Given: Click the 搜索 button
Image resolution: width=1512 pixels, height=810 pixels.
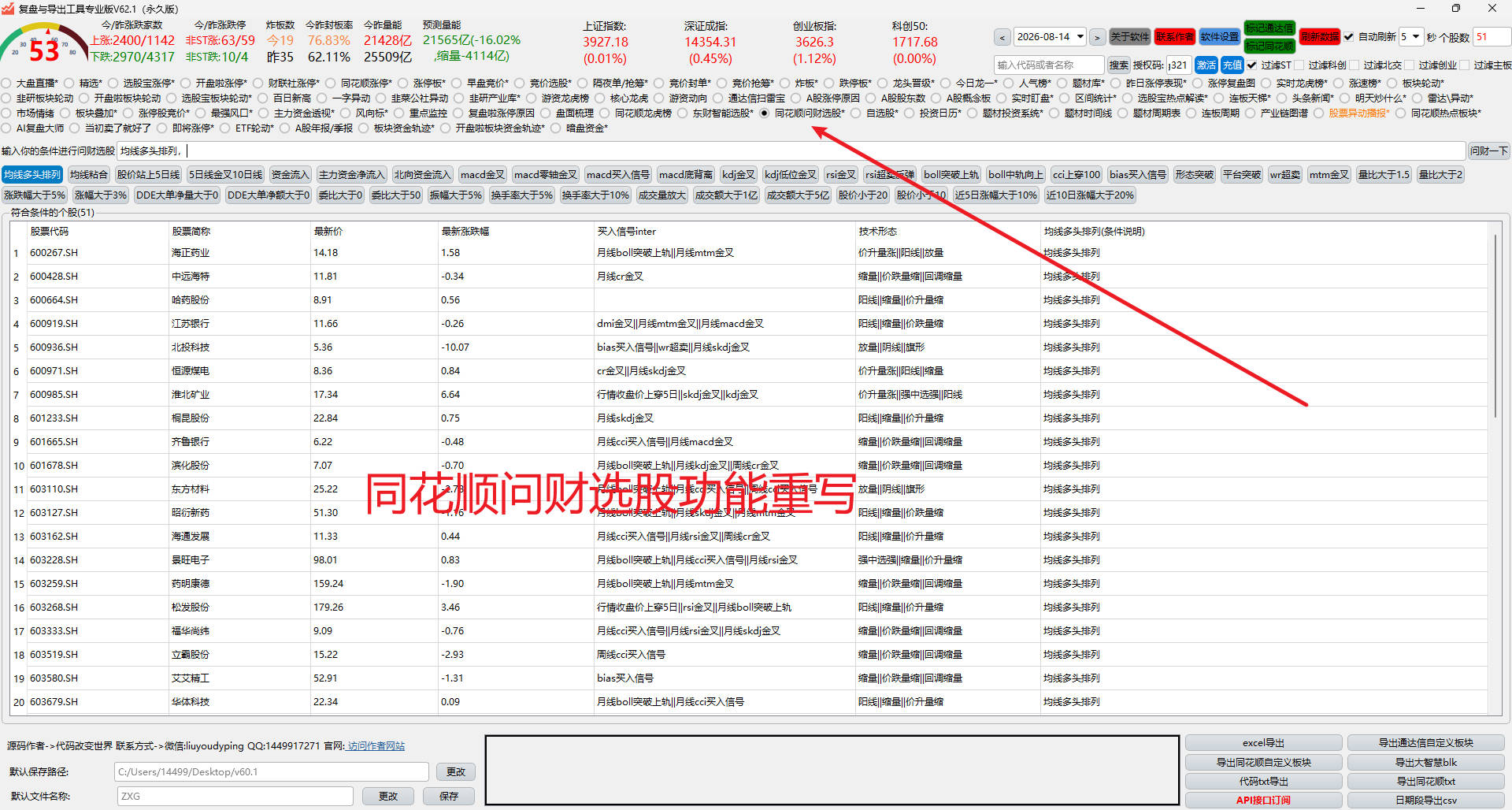Looking at the screenshot, I should pos(1118,65).
